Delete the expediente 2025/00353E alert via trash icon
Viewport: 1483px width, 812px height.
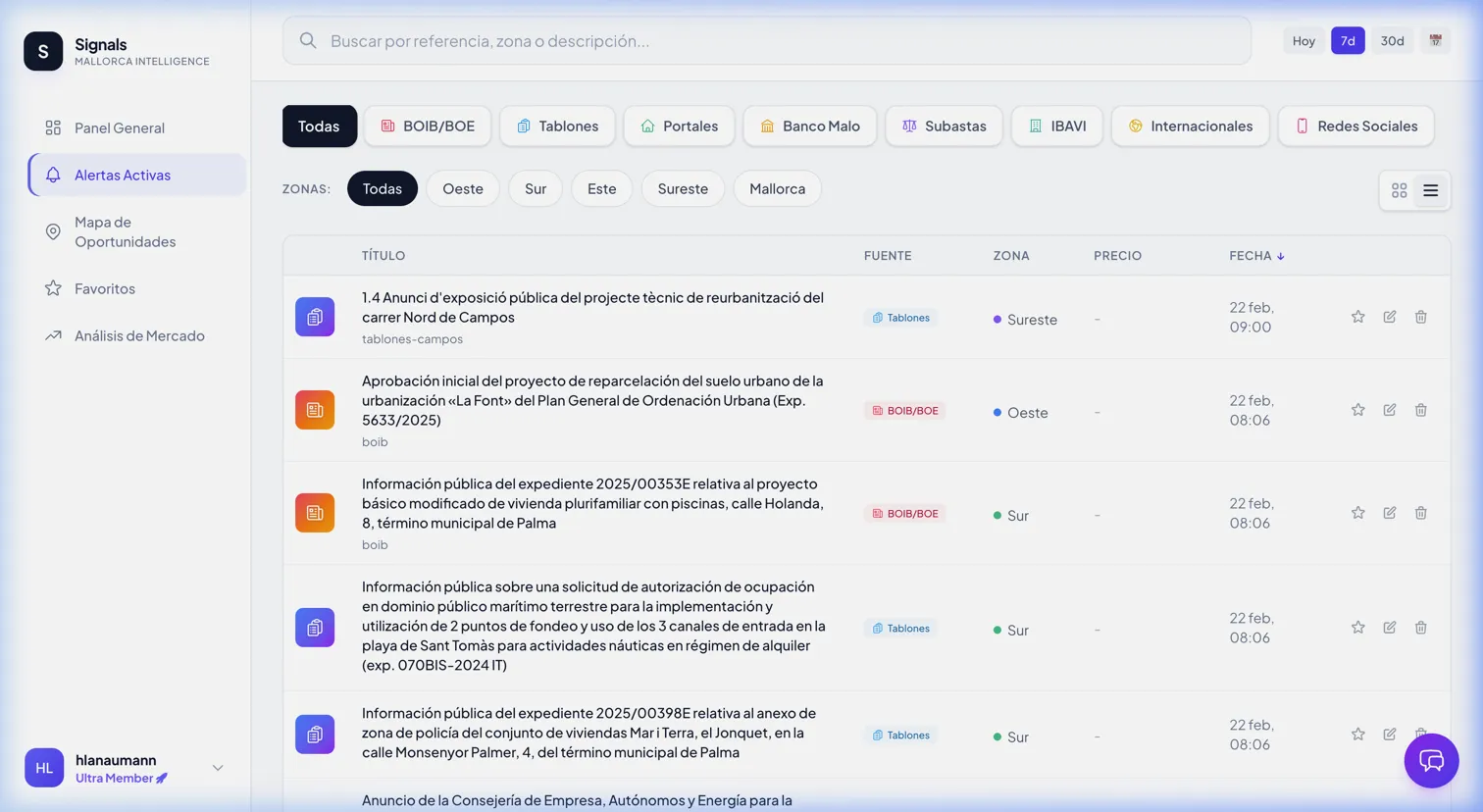click(1420, 512)
